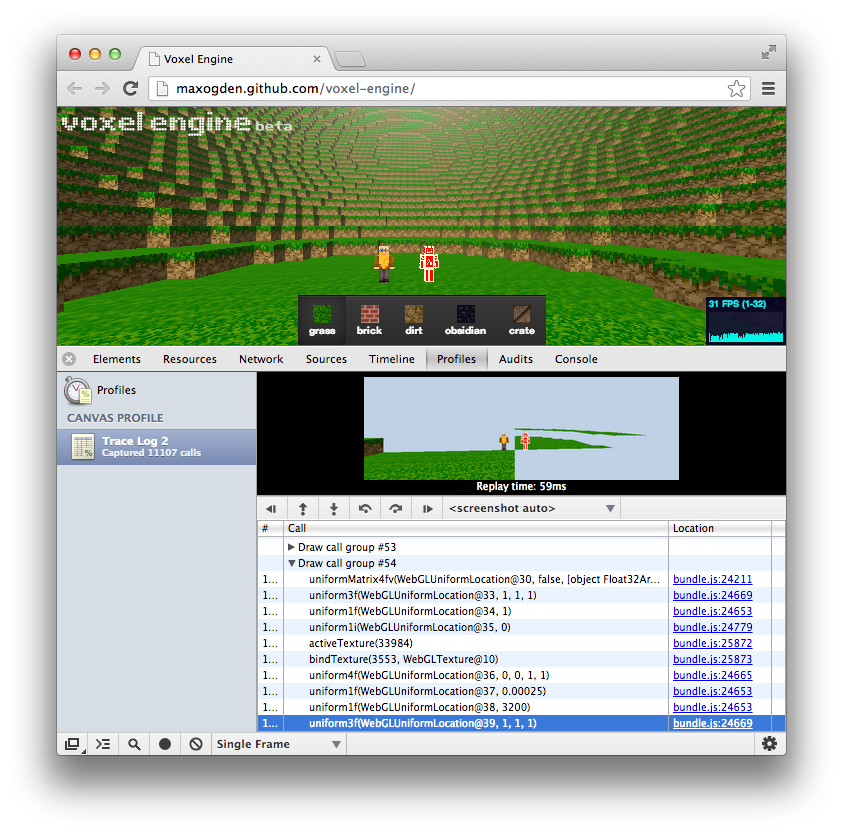This screenshot has width=843, height=834.
Task: Jump to first call in replay
Action: 272,509
